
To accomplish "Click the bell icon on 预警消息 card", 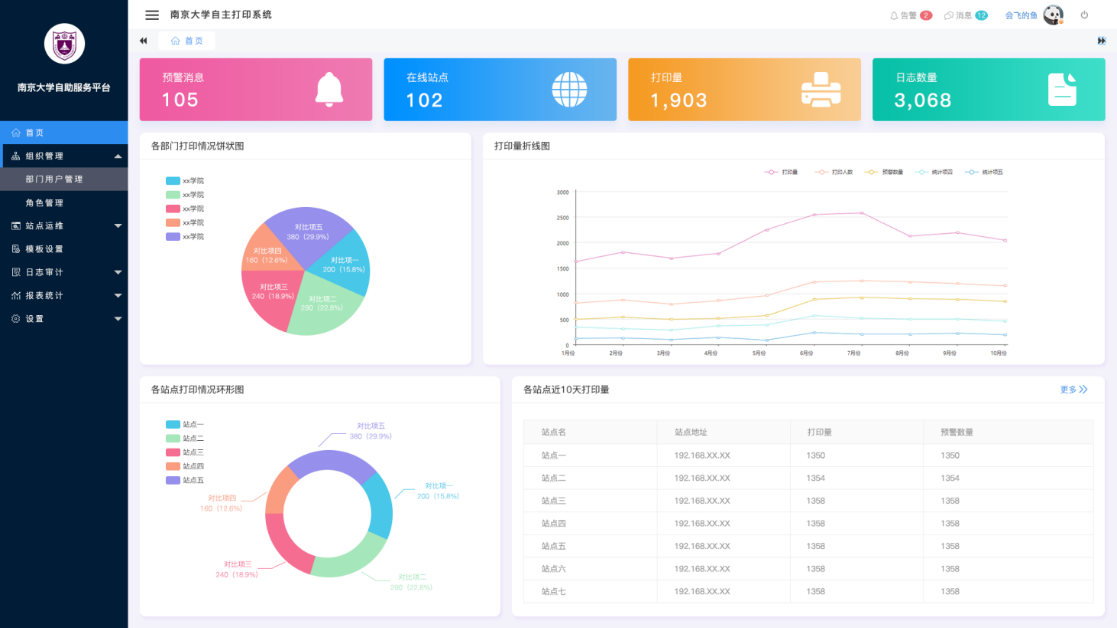I will click(329, 89).
